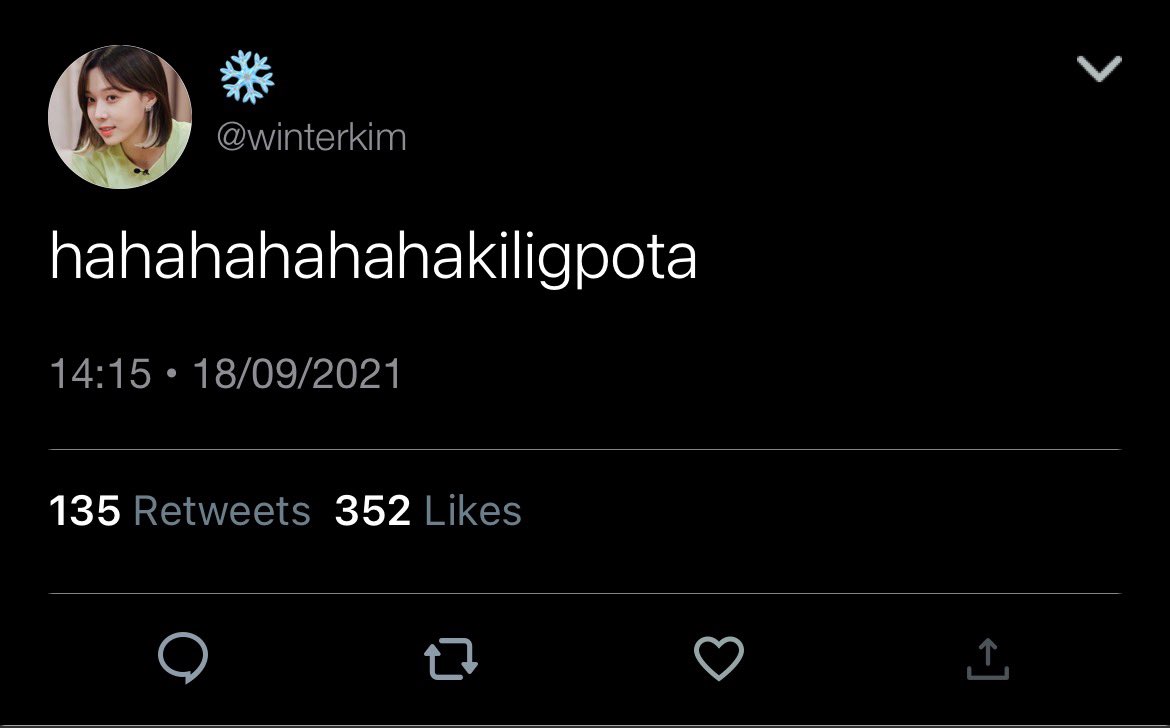Like the tweet with the heart icon
Viewport: 1170px width, 728px height.
click(719, 658)
